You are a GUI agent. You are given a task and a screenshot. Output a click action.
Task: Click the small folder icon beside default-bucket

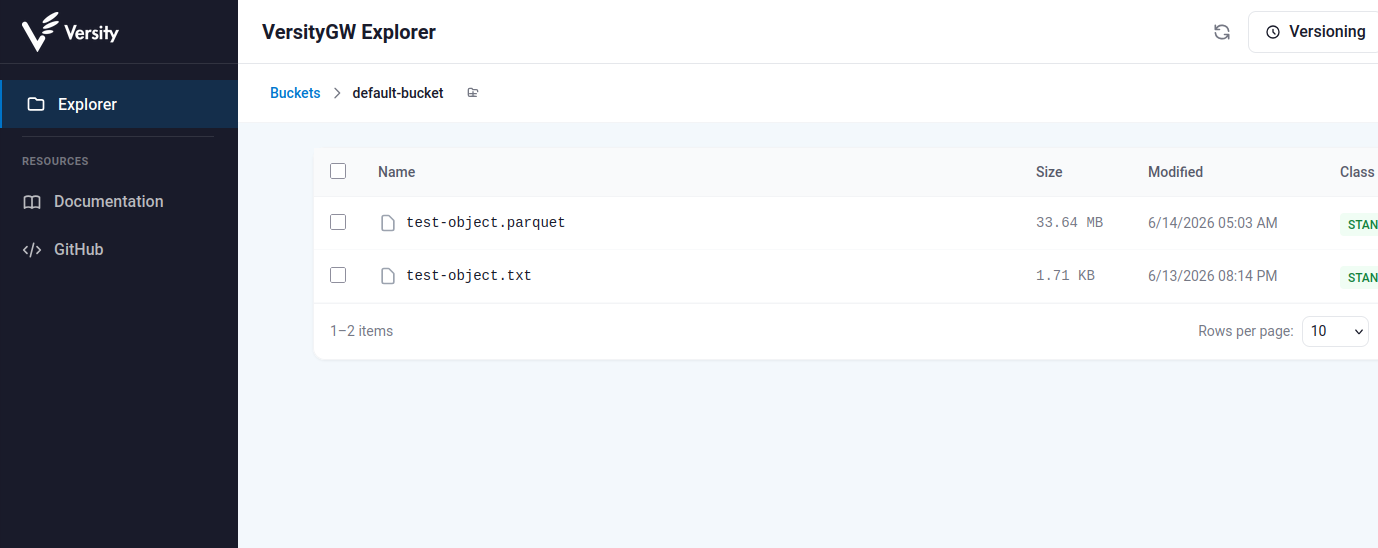point(473,93)
